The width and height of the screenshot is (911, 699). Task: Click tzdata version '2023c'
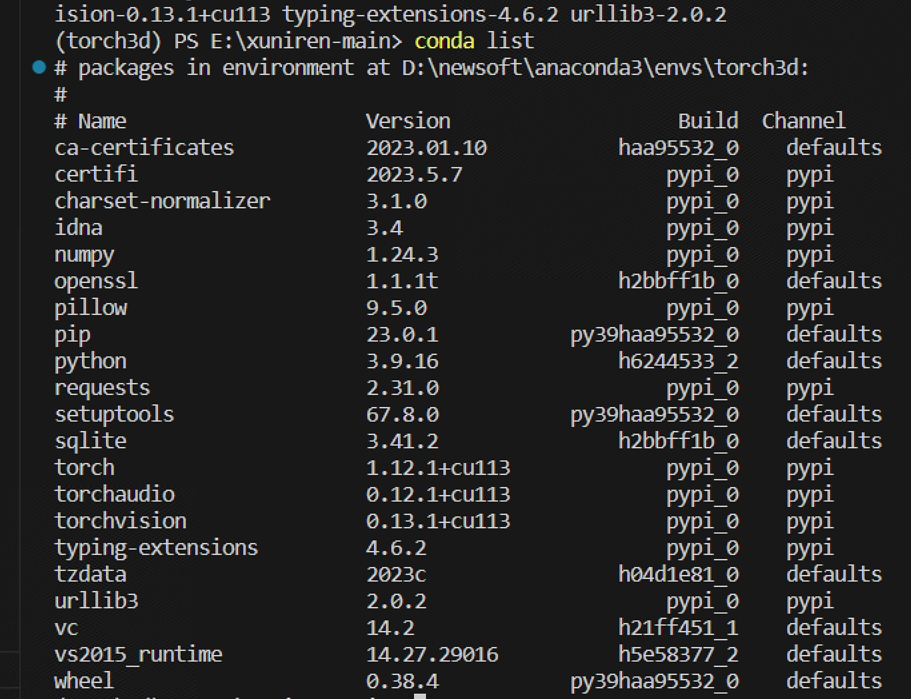(396, 575)
